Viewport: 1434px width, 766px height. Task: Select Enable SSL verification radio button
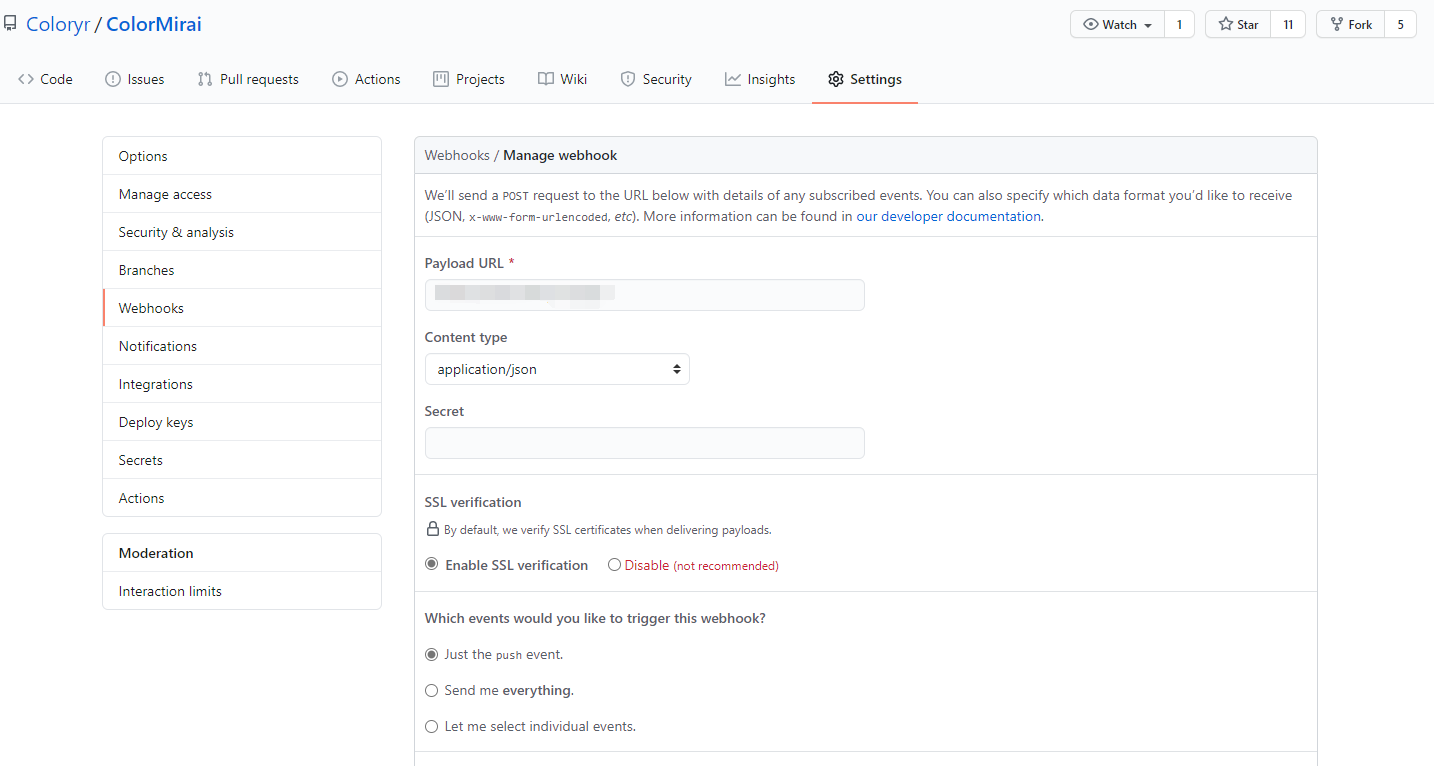tap(432, 564)
